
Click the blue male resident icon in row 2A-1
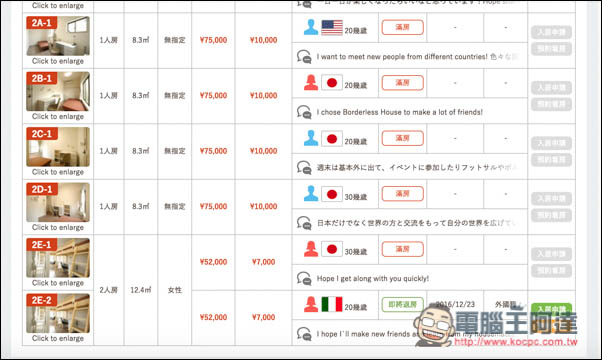click(311, 28)
